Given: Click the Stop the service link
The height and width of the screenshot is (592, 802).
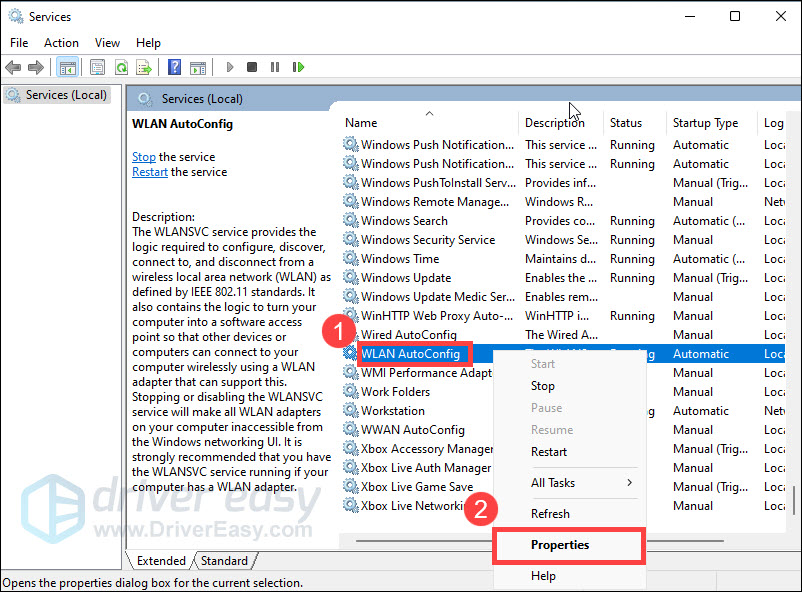Looking at the screenshot, I should tap(144, 157).
